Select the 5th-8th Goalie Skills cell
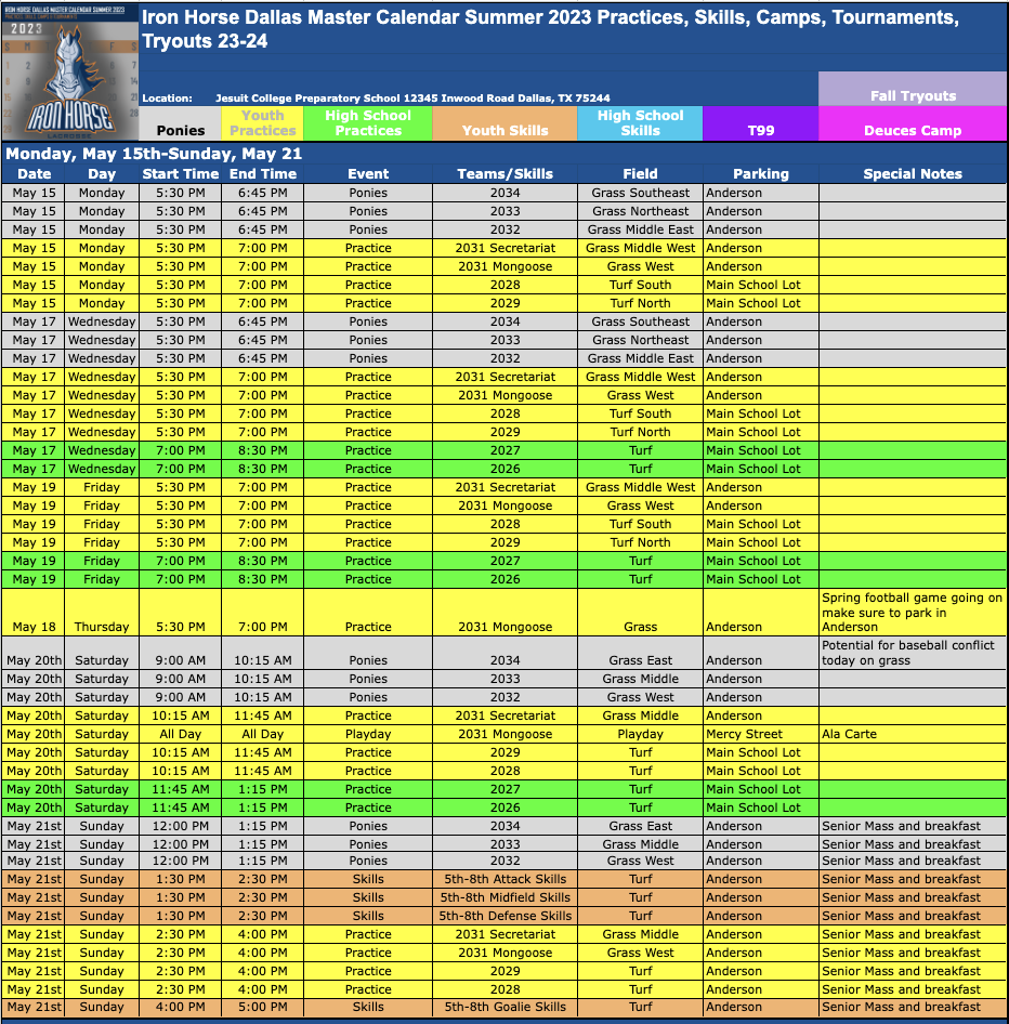Screen dimensions: 1009x1024 (505, 1007)
